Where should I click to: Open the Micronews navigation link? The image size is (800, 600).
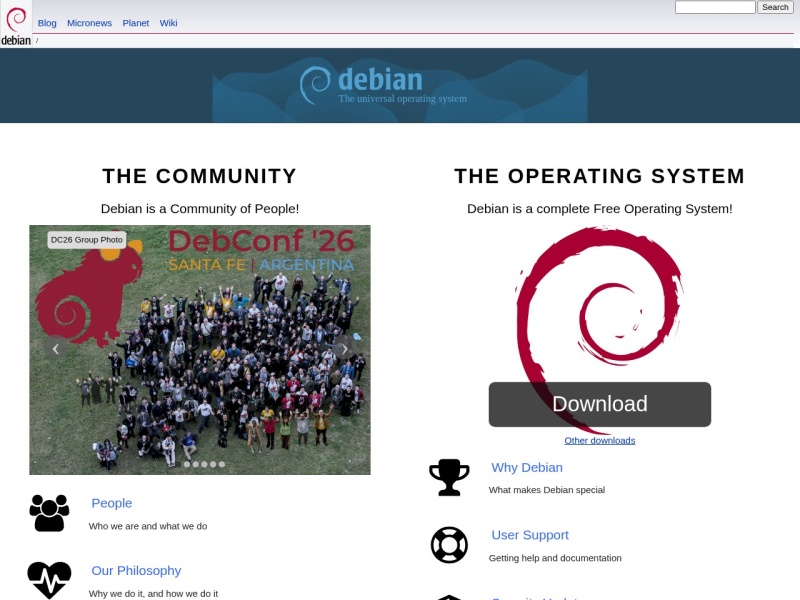point(89,23)
